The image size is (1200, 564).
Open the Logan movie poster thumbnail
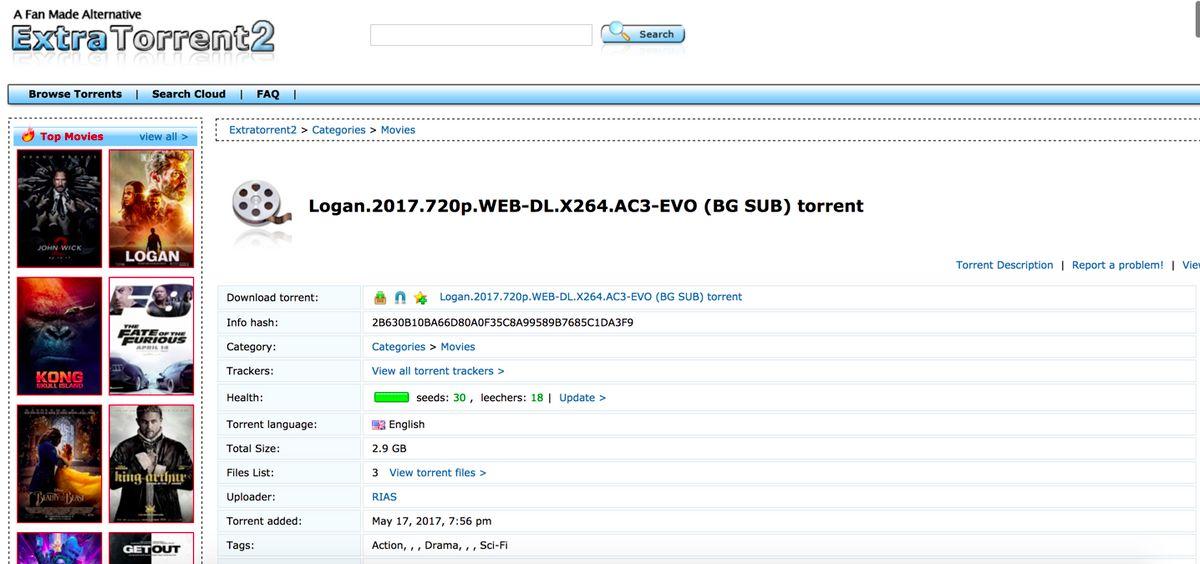[151, 209]
